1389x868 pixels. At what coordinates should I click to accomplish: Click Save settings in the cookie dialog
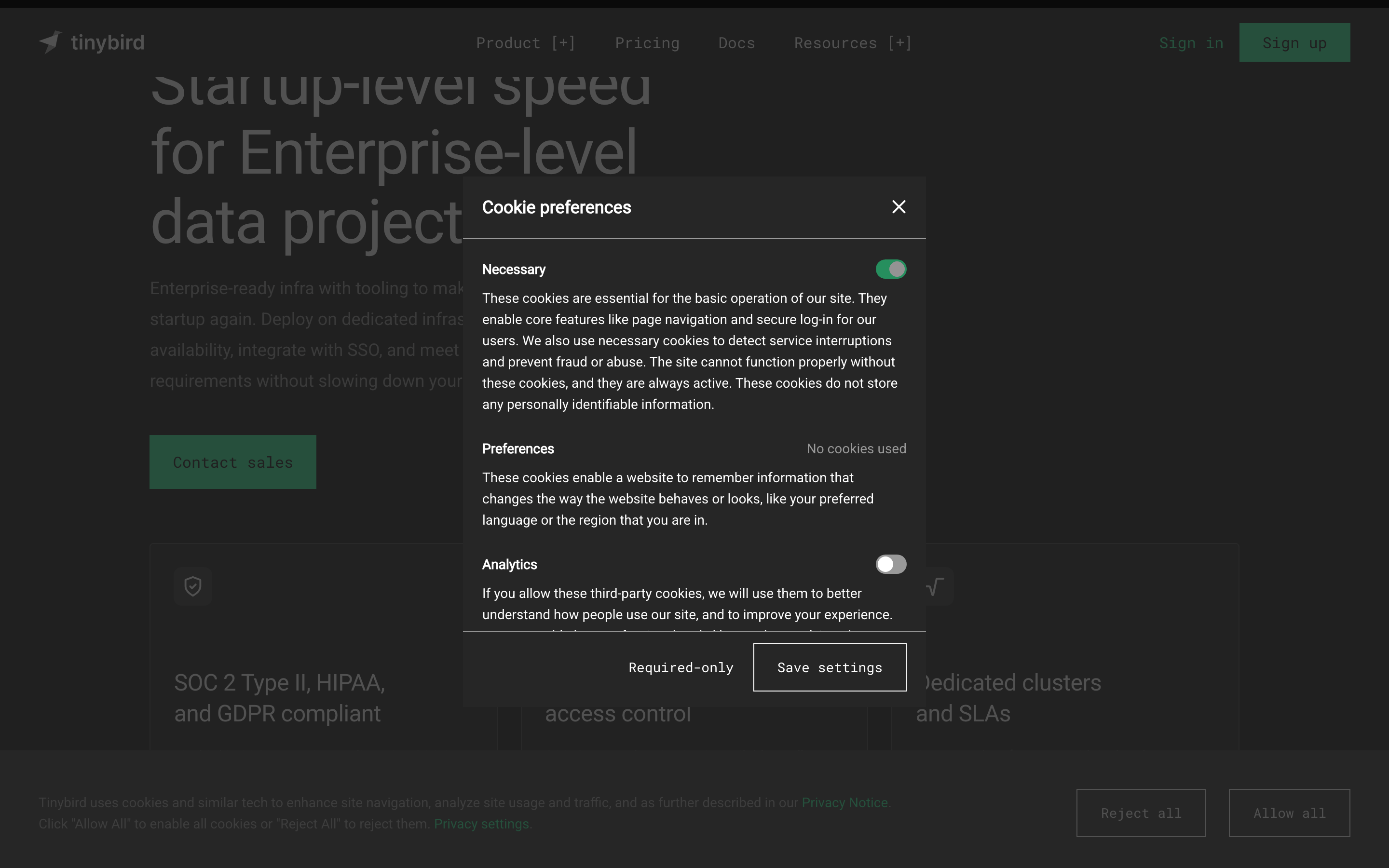(830, 668)
